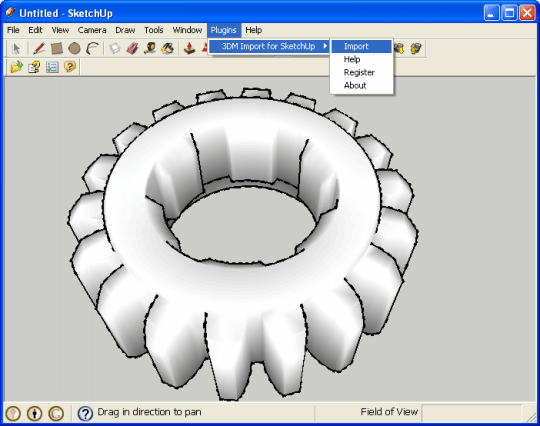
Task: Open the Draw menu
Action: tap(125, 30)
